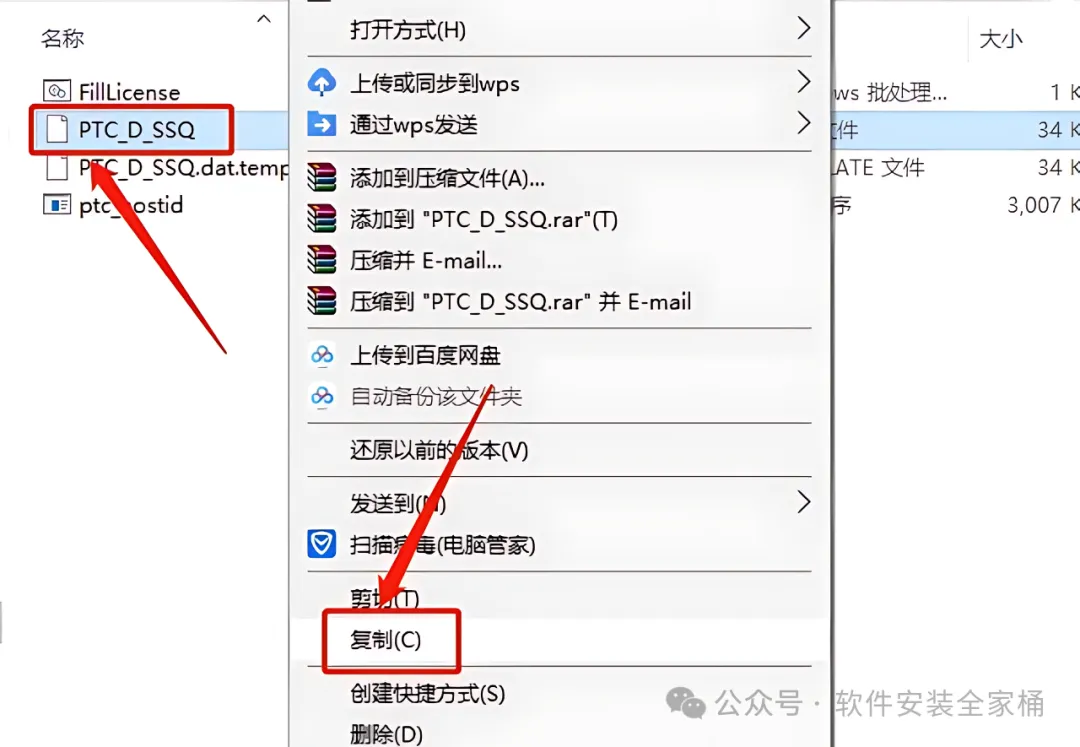Expand the 发送到 submenu arrow
1080x747 pixels.
point(803,502)
